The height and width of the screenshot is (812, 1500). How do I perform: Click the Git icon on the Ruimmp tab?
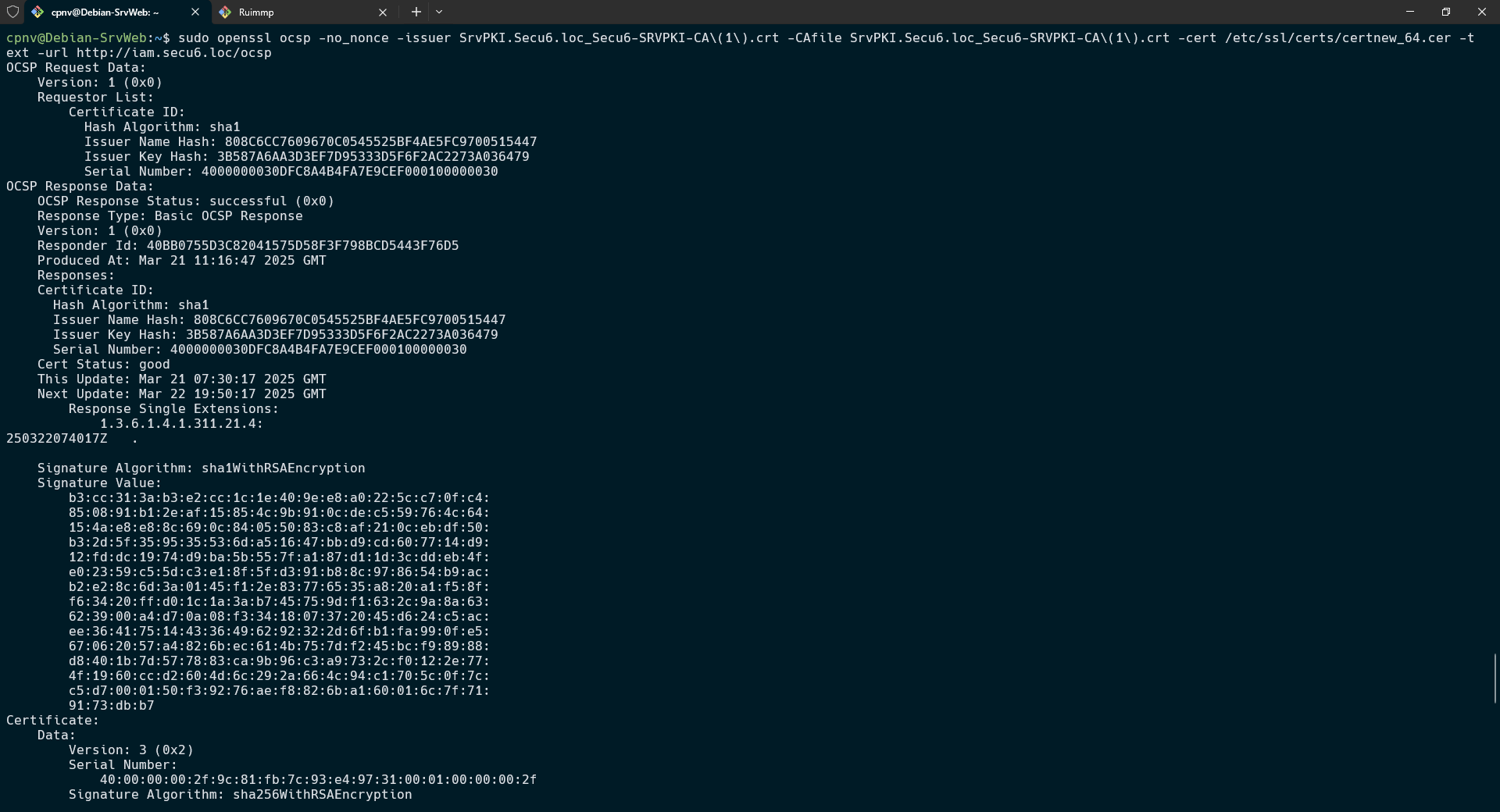tap(225, 12)
